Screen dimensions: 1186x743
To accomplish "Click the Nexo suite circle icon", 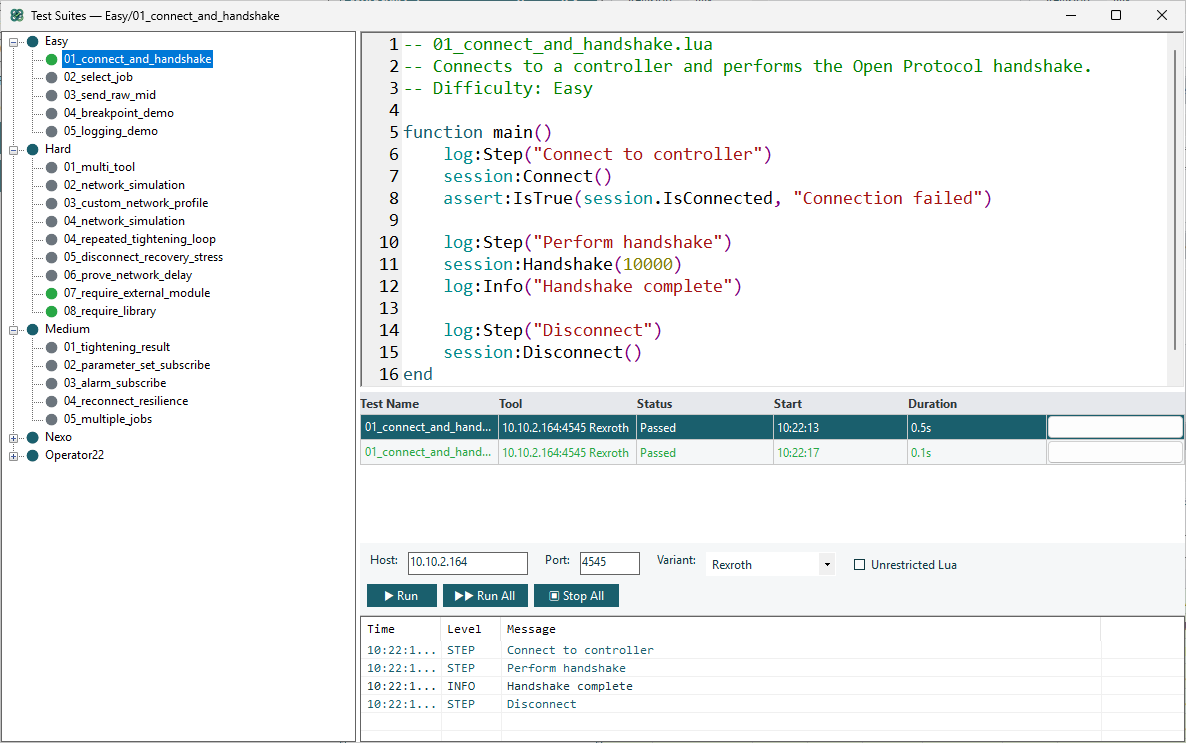I will click(33, 437).
